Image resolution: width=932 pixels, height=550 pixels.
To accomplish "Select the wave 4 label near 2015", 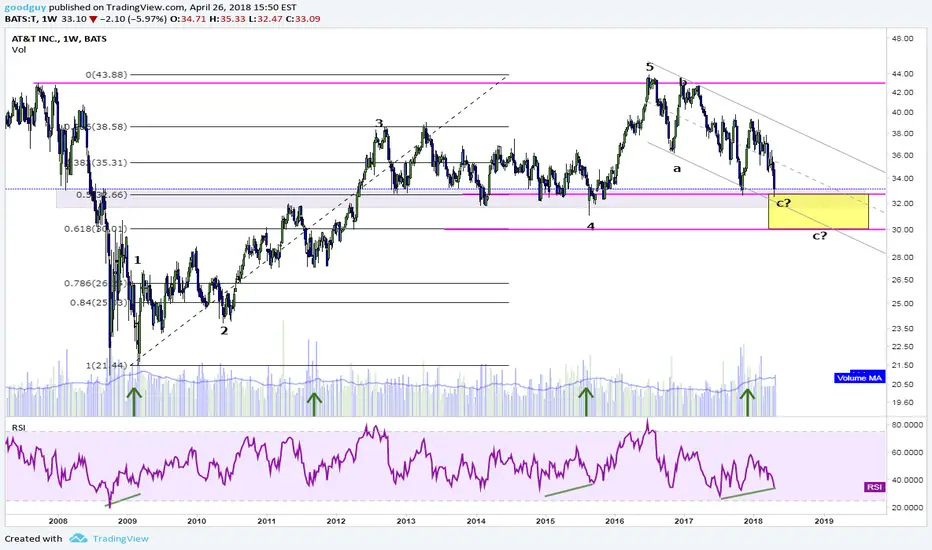I will tap(590, 226).
